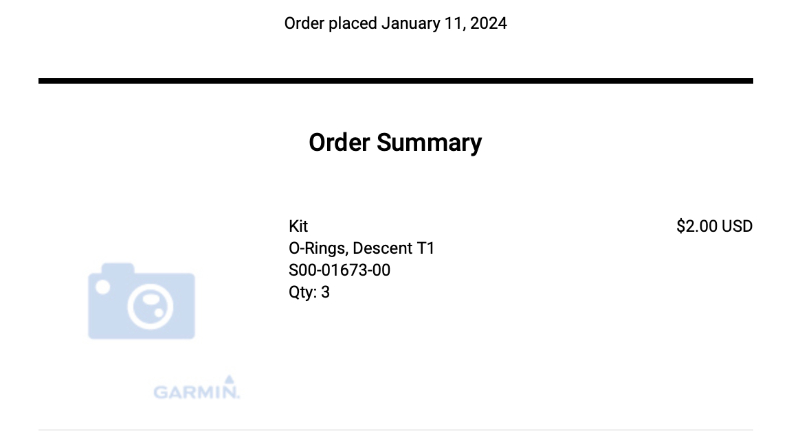Click the camera placeholder product image
Image resolution: width=800 pixels, height=443 pixels.
[x=141, y=301]
